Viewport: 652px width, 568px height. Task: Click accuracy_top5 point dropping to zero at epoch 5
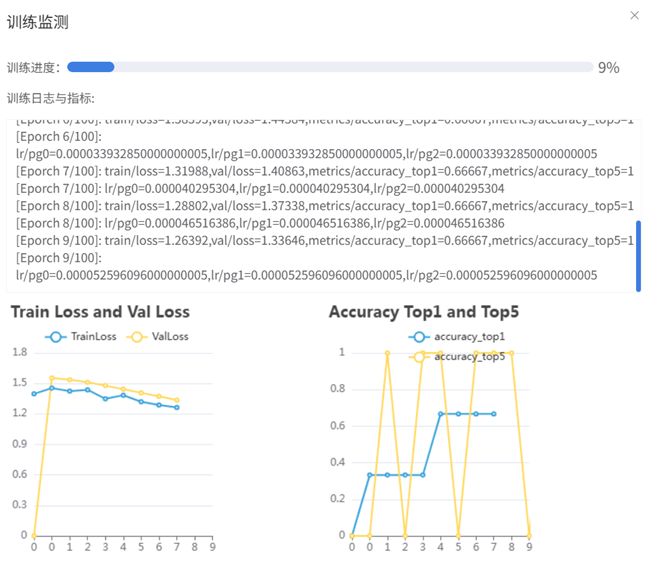pos(458,535)
